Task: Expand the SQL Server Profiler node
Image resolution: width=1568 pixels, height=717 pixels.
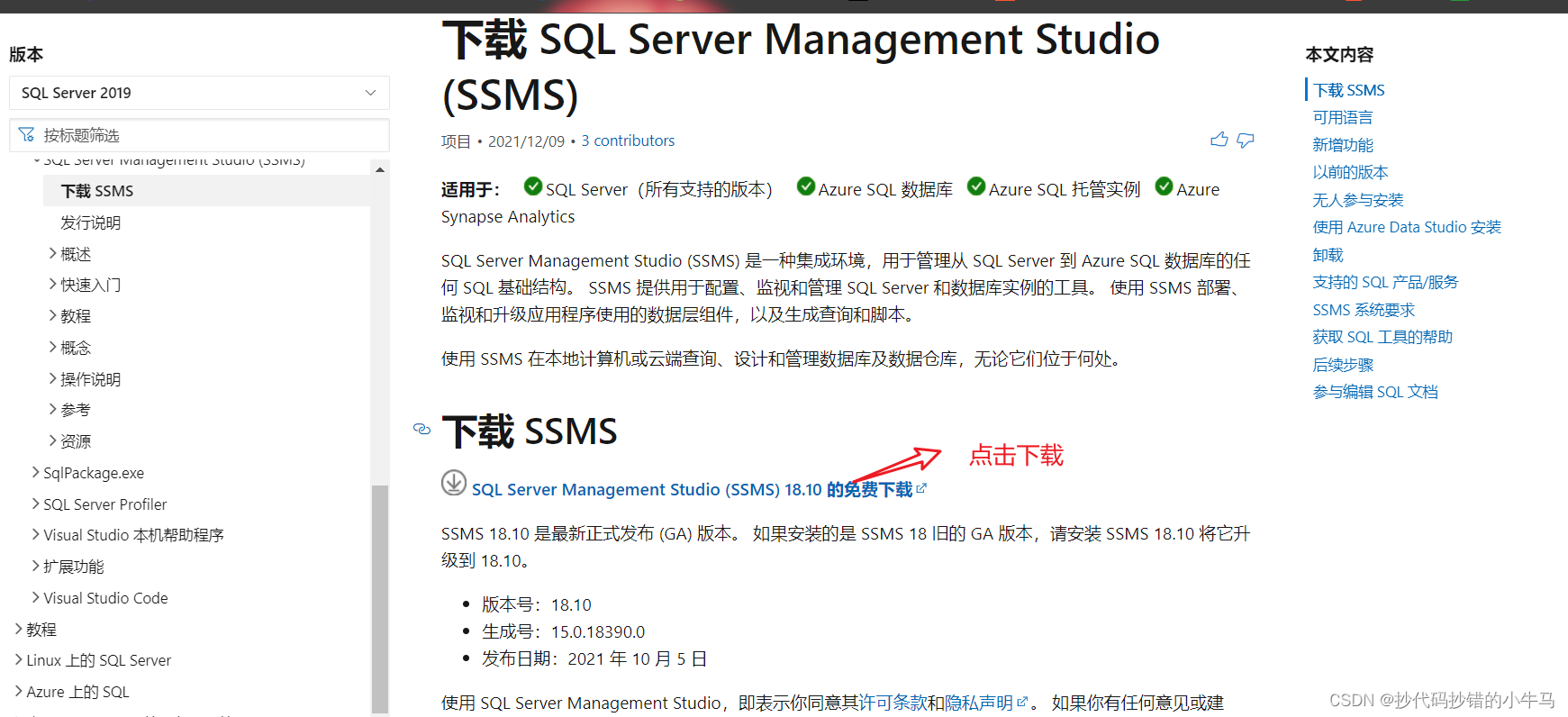Action: coord(35,504)
